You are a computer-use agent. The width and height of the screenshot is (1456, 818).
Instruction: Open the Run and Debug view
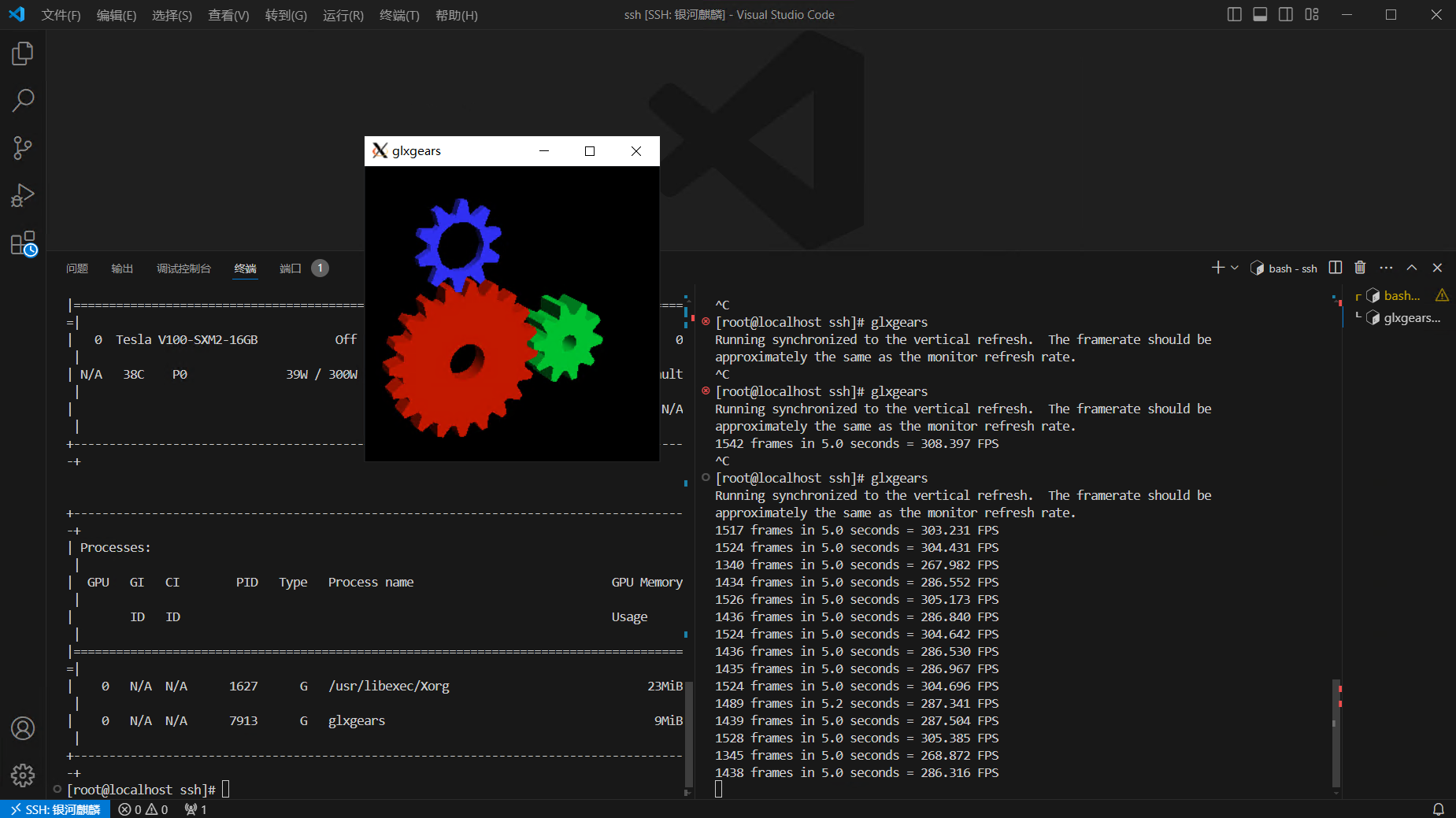click(23, 195)
